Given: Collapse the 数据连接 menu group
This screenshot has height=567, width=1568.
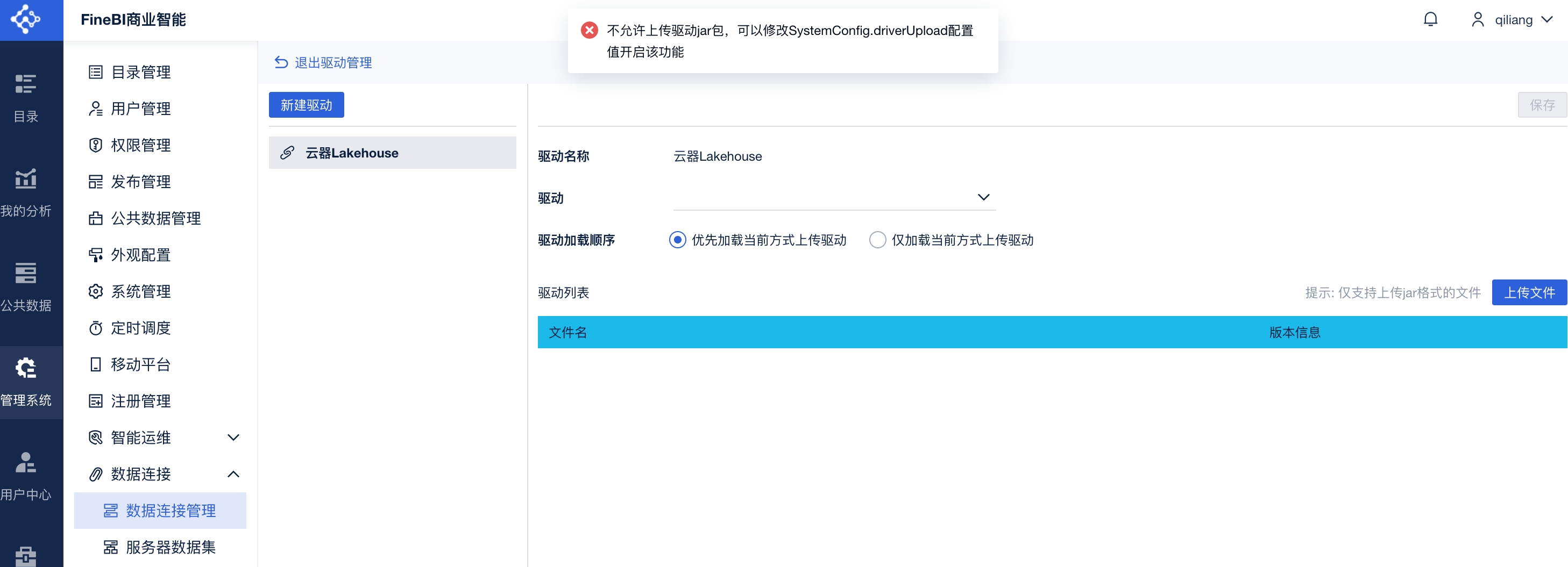Looking at the screenshot, I should [233, 474].
